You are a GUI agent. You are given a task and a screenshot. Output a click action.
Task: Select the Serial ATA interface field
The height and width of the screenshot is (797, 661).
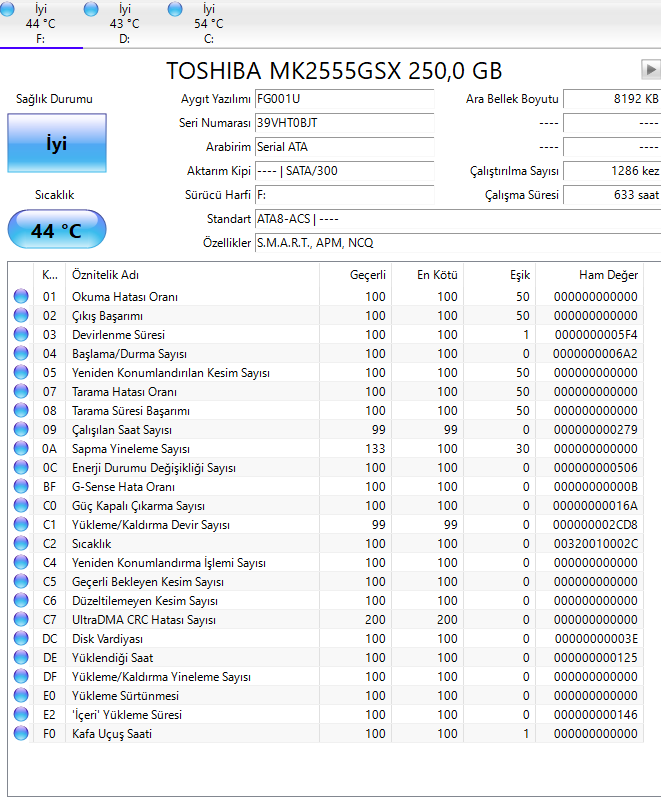click(x=344, y=147)
